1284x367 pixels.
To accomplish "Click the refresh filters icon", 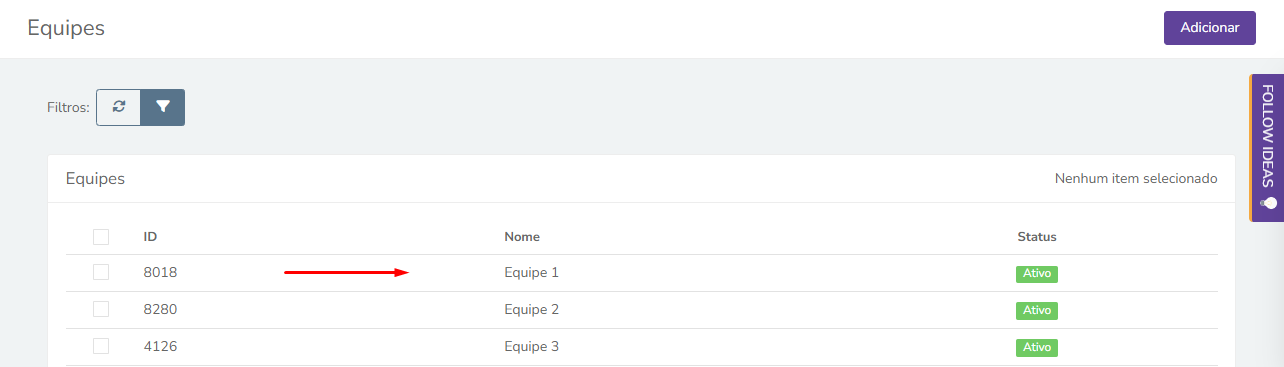I will (119, 107).
